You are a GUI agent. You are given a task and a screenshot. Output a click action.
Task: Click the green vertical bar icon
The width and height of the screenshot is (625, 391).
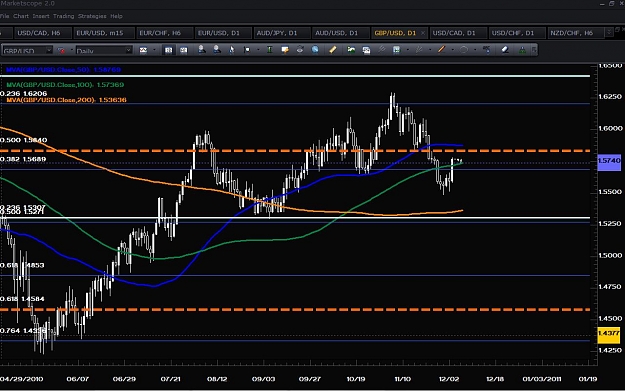[269, 50]
